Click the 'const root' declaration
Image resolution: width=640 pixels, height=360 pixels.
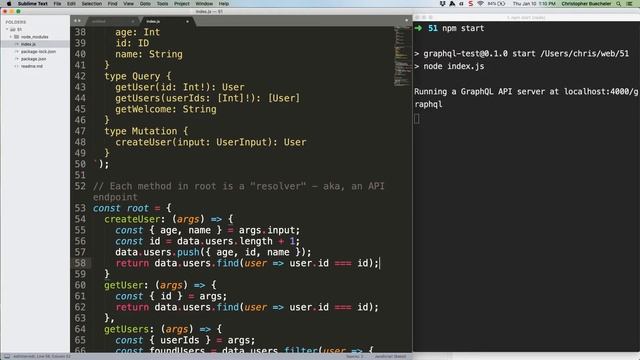coord(120,208)
